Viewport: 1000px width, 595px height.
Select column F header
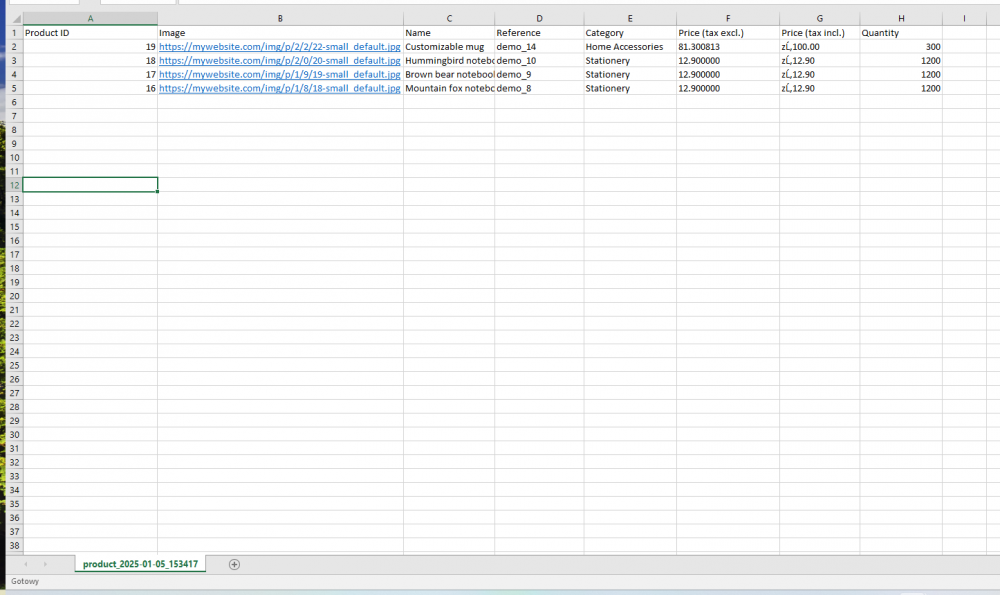[728, 18]
